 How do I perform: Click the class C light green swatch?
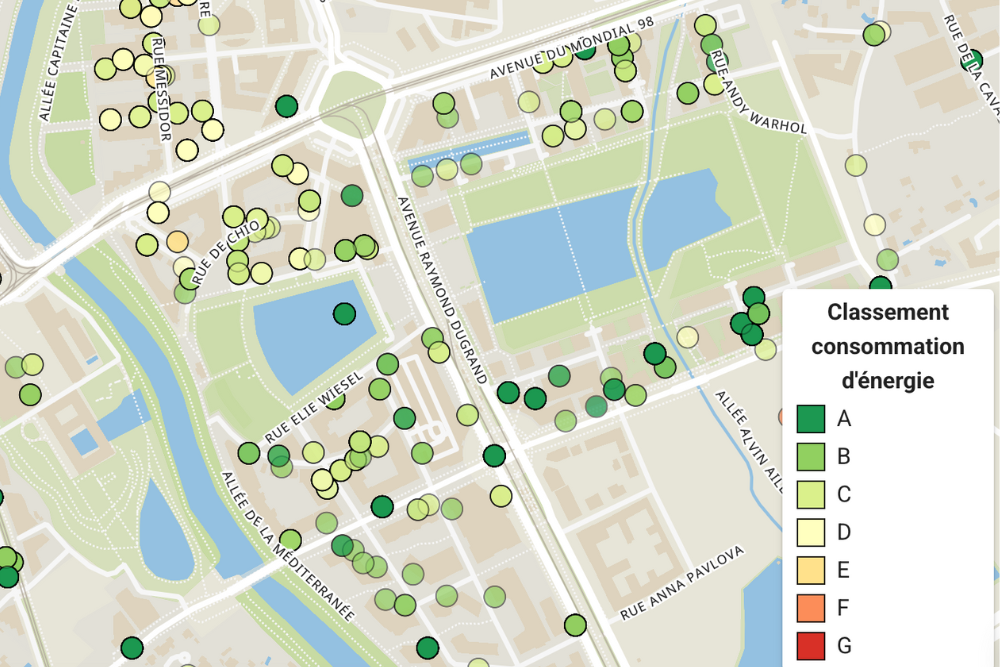(x=811, y=495)
